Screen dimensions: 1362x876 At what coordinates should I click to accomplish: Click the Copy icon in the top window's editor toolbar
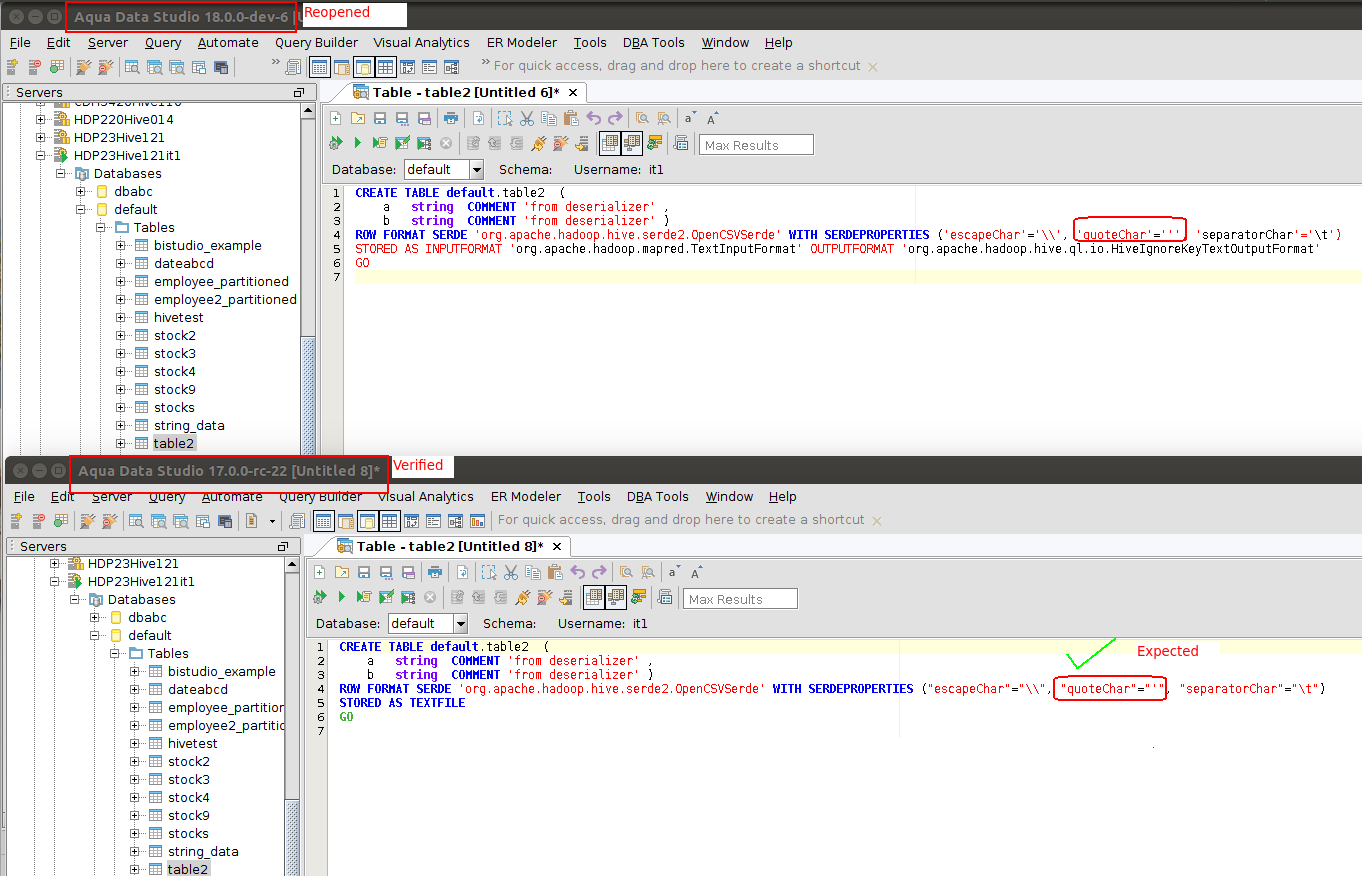tap(548, 118)
